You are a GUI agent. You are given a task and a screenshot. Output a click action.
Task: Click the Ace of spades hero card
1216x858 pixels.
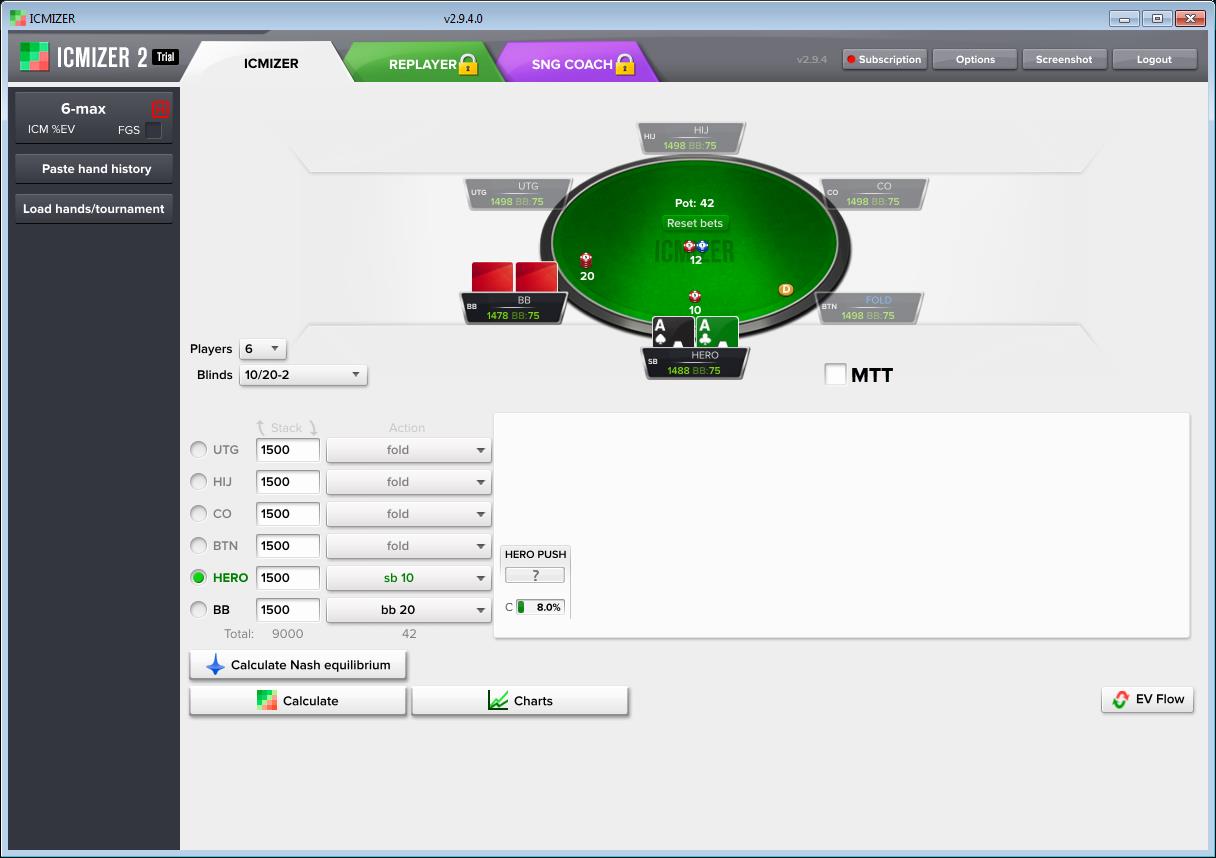[672, 332]
